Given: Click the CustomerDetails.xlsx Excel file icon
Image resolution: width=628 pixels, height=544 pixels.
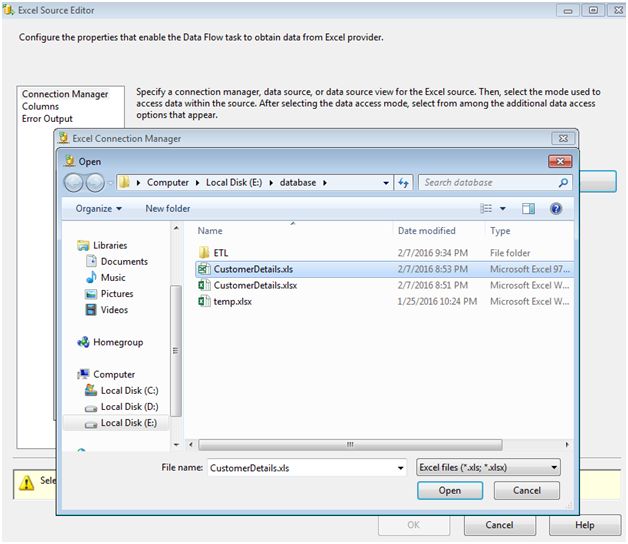Looking at the screenshot, I should coord(204,285).
